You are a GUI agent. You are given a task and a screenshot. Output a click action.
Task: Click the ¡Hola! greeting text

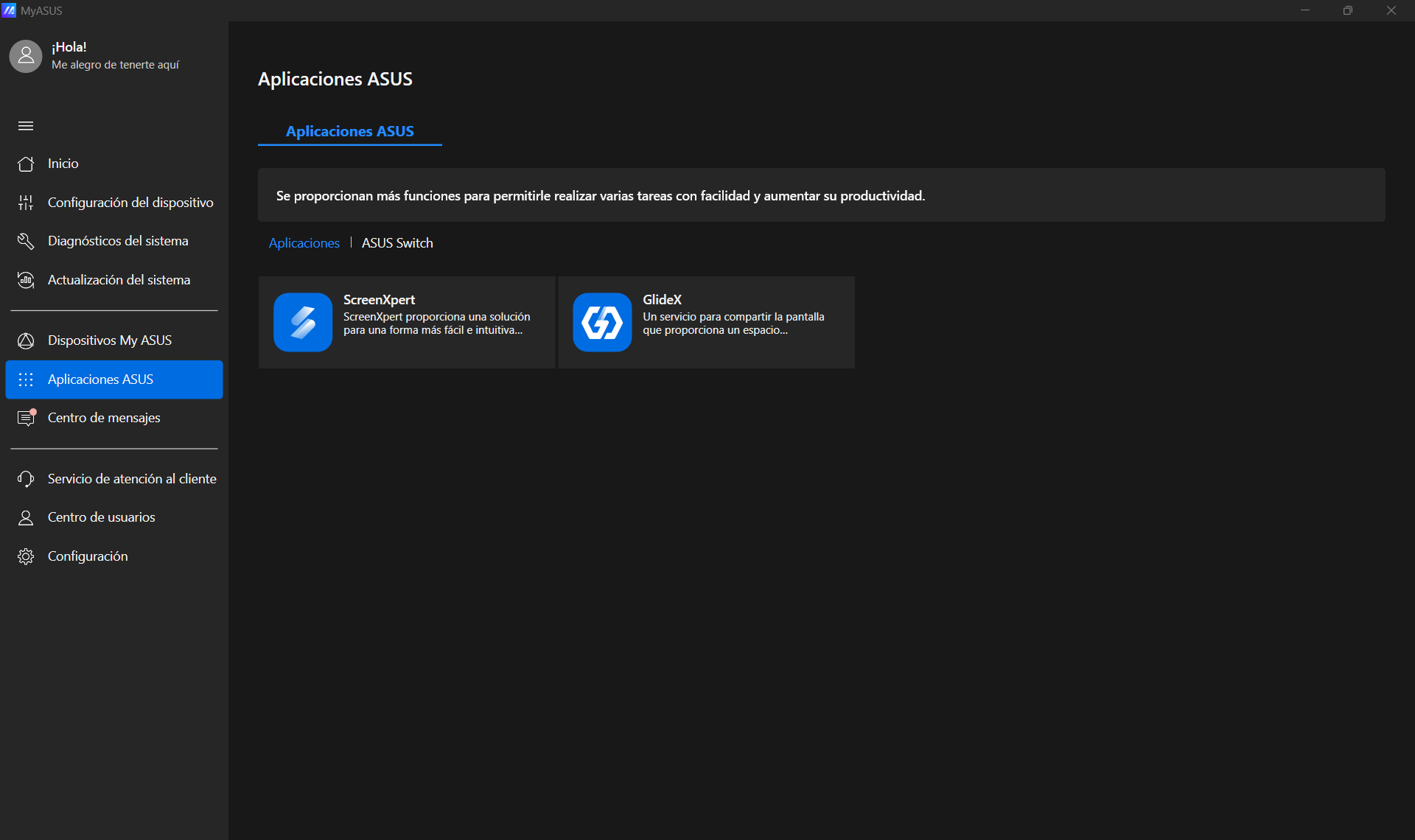tap(69, 47)
